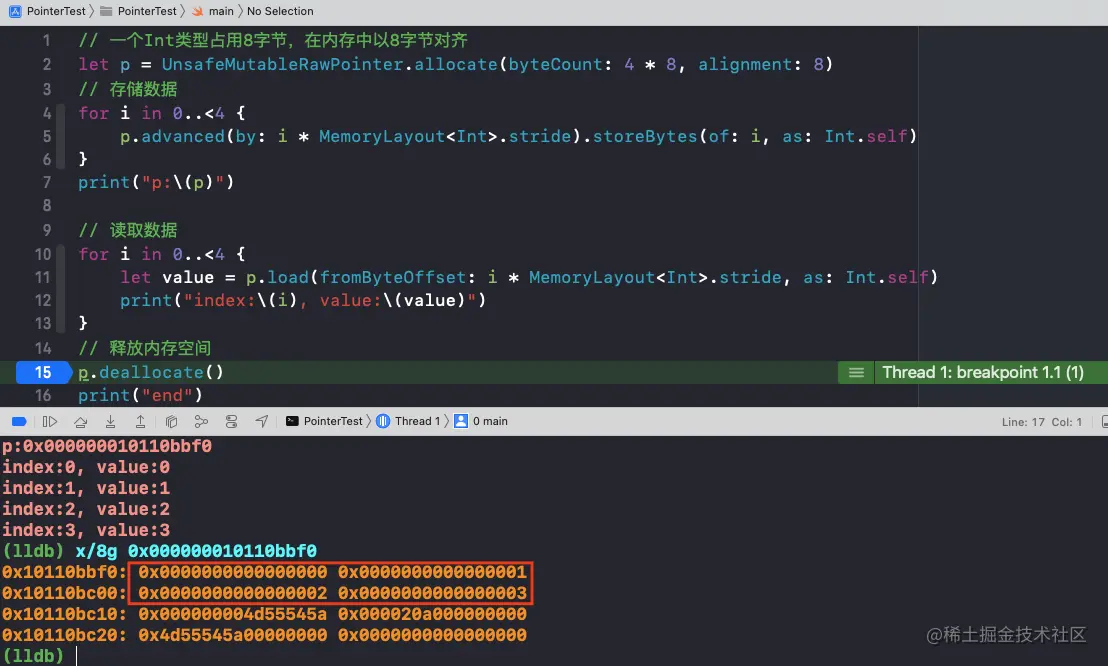Click line number 7 in gutter
Screen dimensions: 1108x666
click(x=47, y=182)
